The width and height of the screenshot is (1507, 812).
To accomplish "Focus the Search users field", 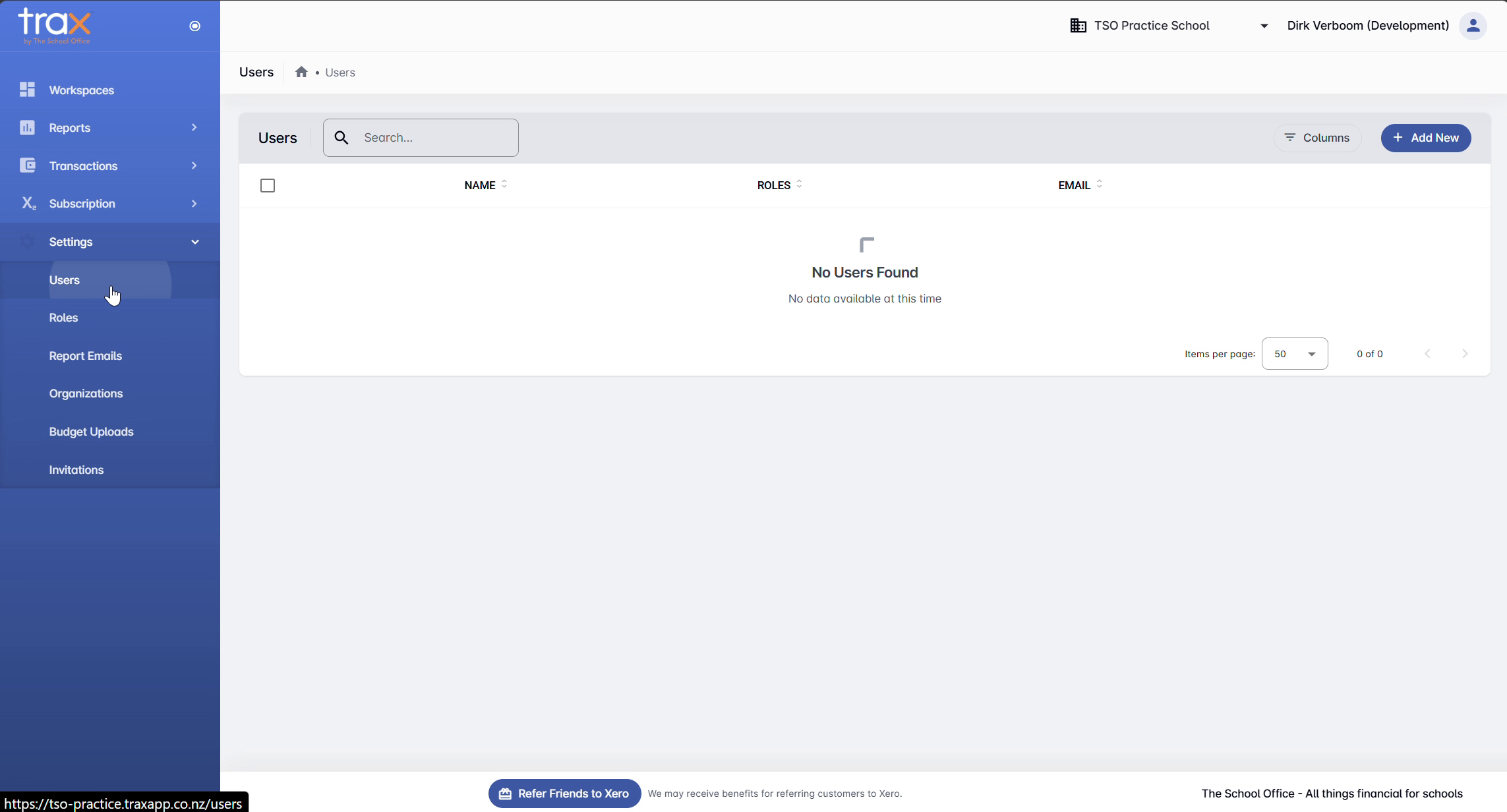I will [421, 138].
